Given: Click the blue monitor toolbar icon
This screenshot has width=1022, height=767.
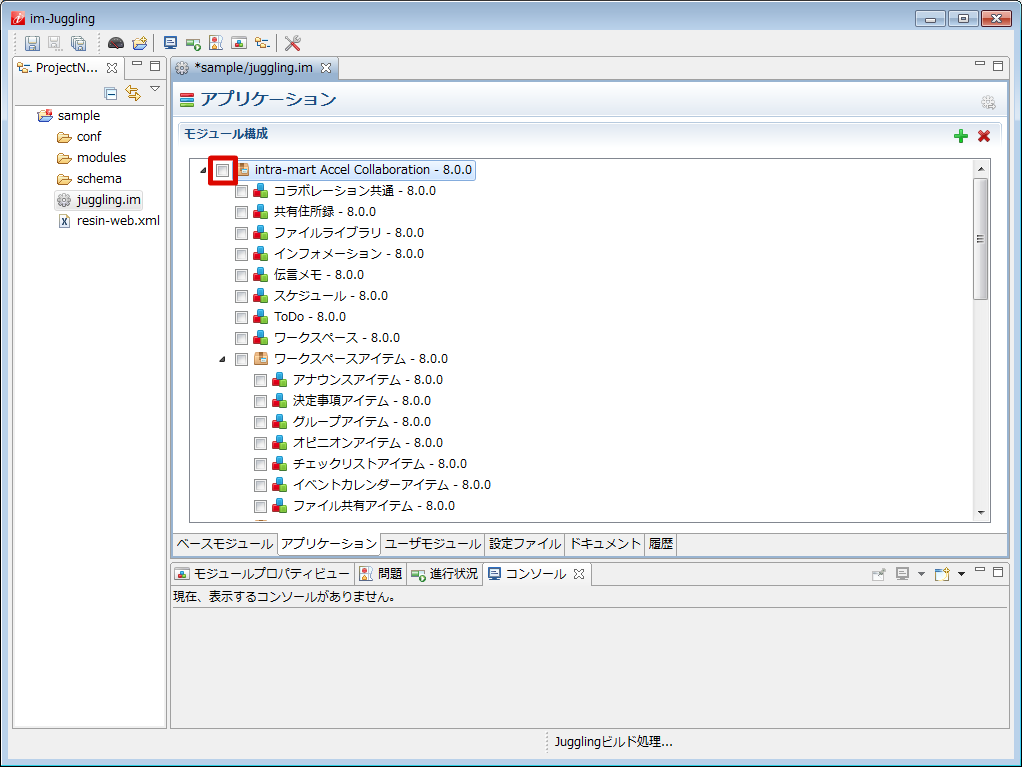Looking at the screenshot, I should [170, 43].
